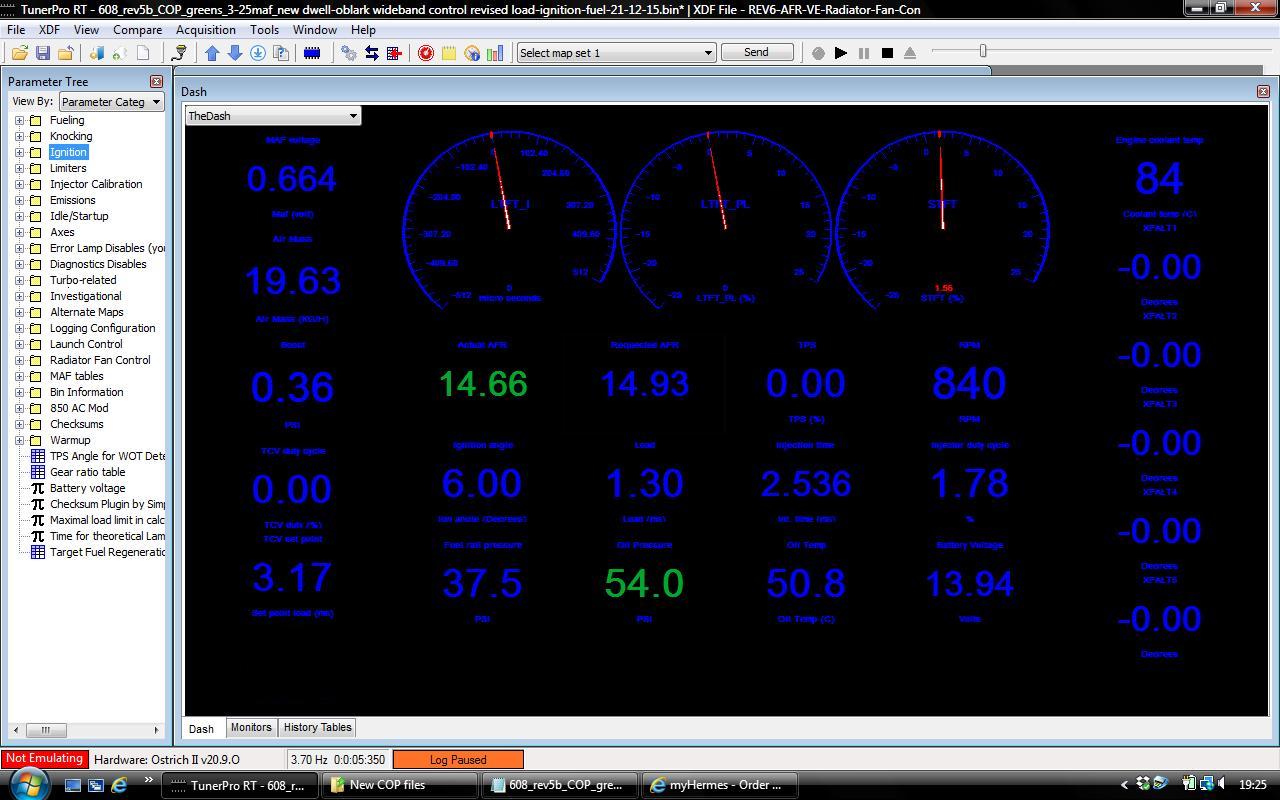Click the circled down arrow icon
The image size is (1280, 800).
point(258,53)
